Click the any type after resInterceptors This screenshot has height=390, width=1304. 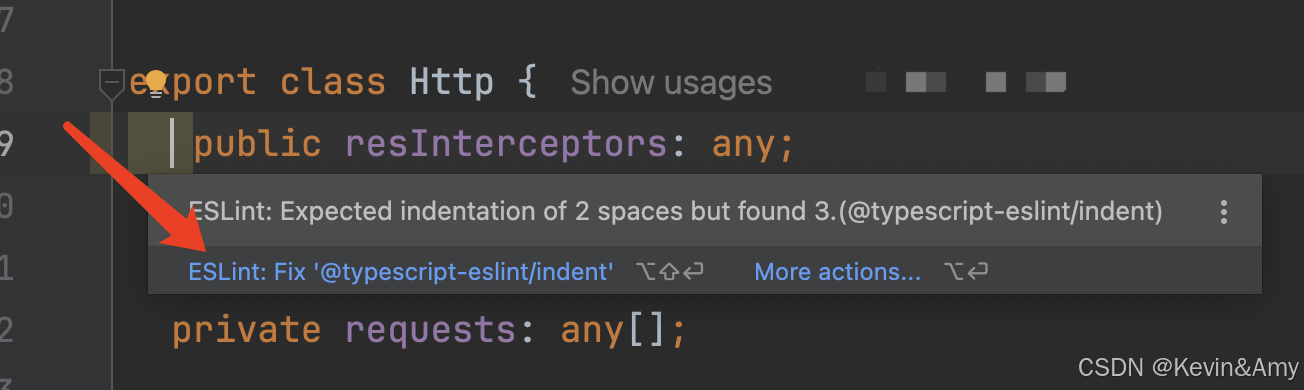click(743, 146)
